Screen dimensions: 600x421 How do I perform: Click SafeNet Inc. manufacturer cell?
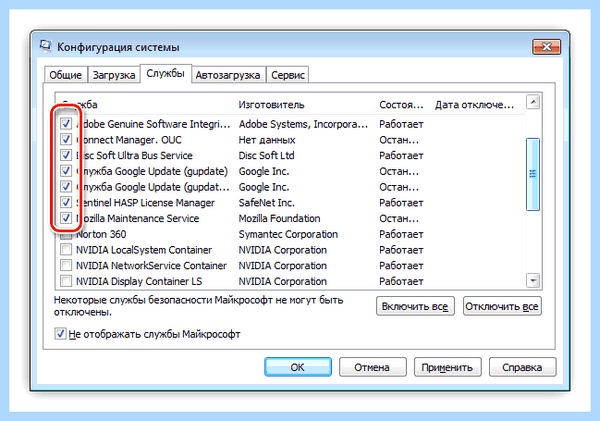(x=266, y=202)
